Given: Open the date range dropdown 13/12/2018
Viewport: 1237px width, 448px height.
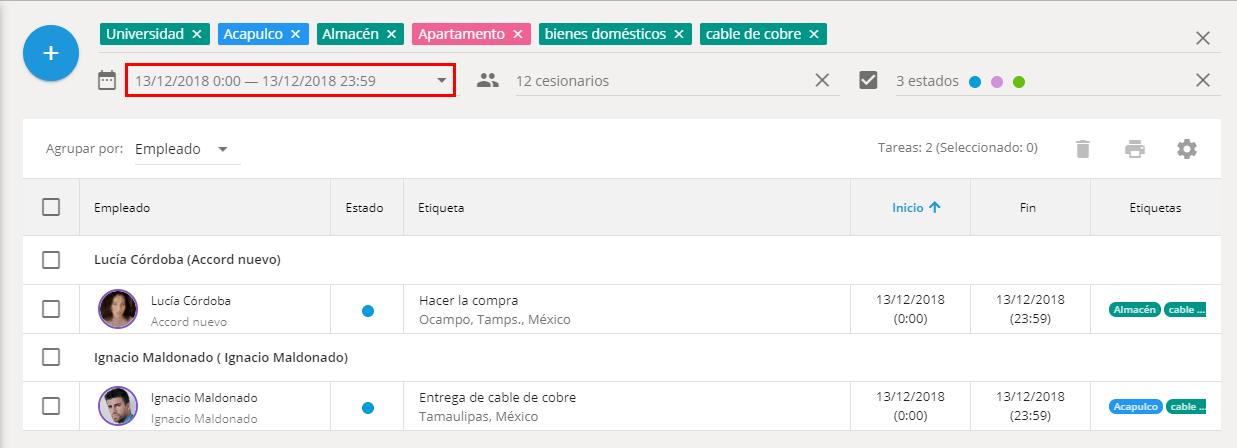Looking at the screenshot, I should tap(290, 80).
